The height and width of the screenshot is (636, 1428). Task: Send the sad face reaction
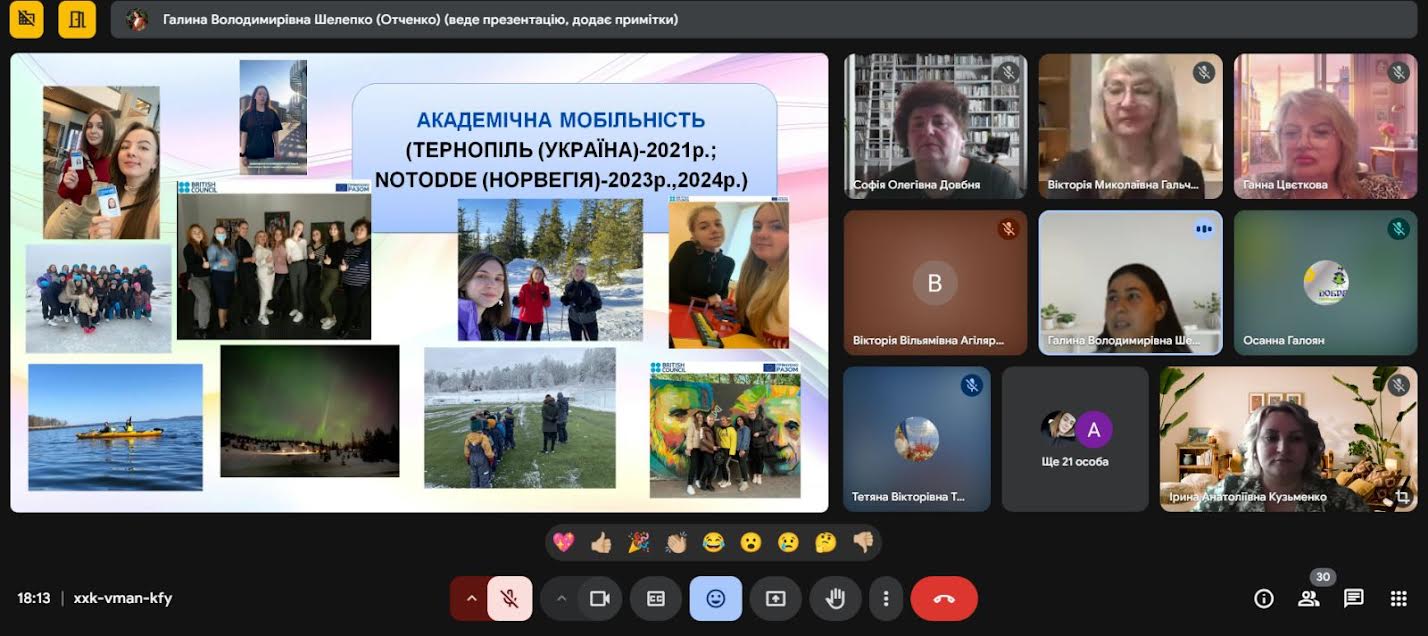[x=788, y=543]
